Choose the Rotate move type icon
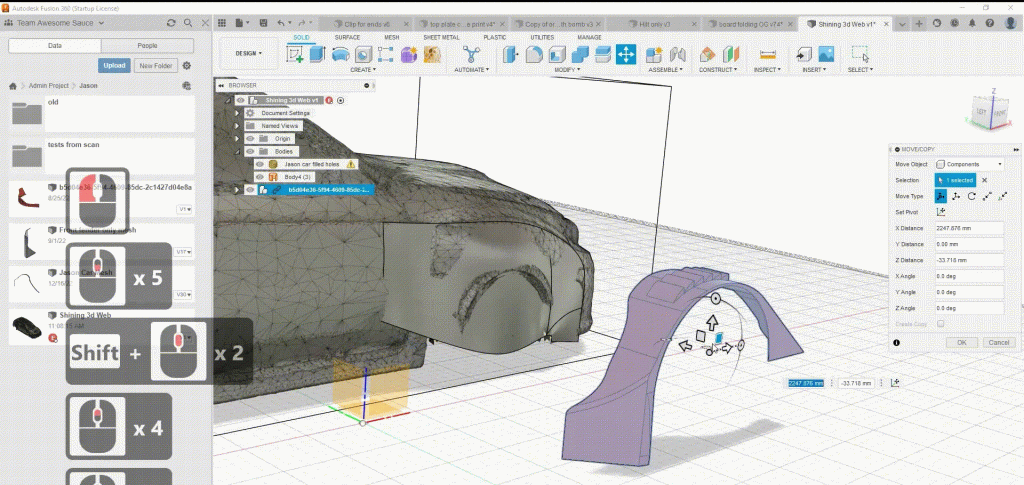This screenshot has width=1024, height=485. [x=971, y=196]
